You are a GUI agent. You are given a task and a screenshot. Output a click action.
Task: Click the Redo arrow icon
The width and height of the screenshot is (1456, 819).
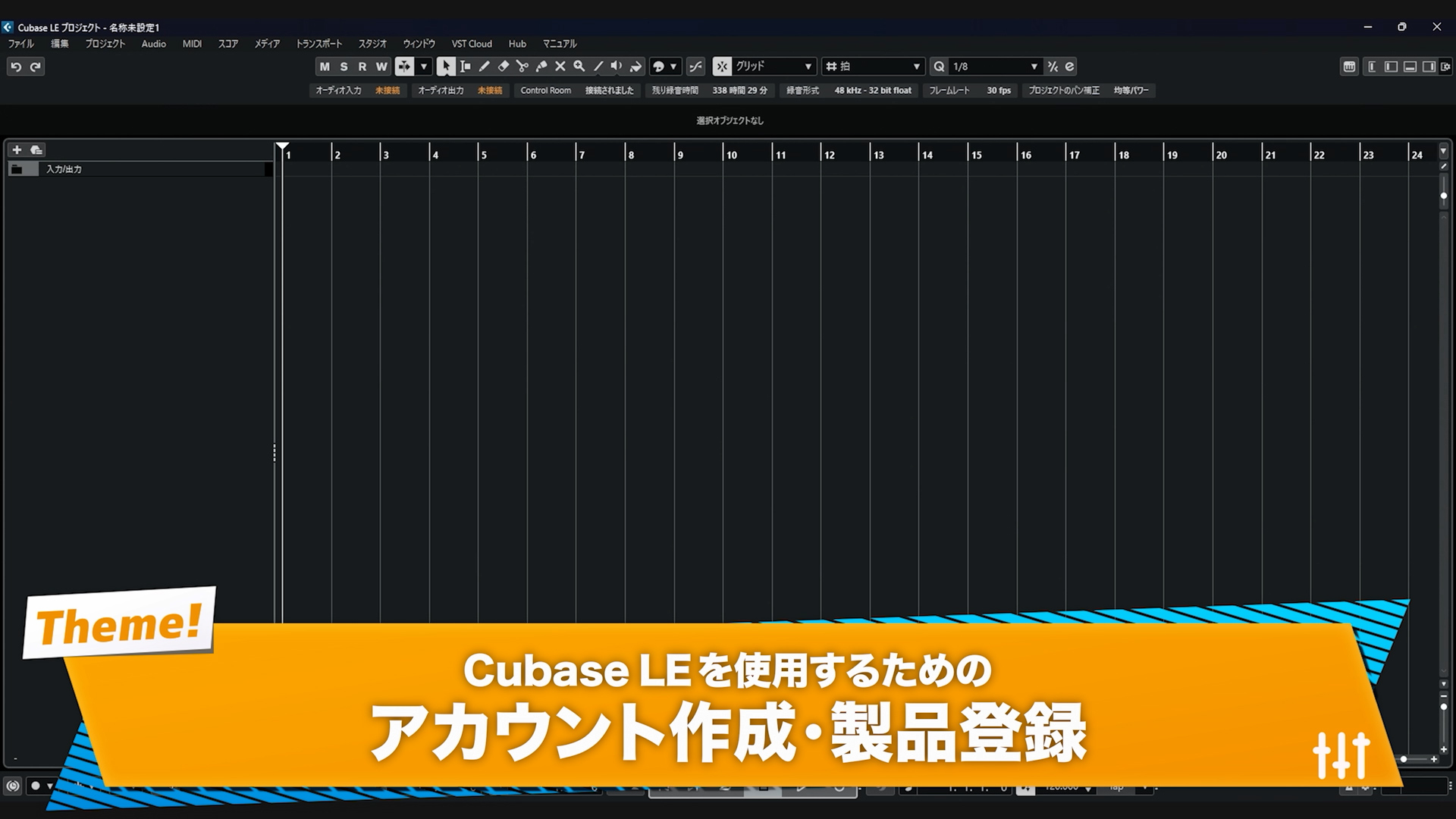pos(36,67)
